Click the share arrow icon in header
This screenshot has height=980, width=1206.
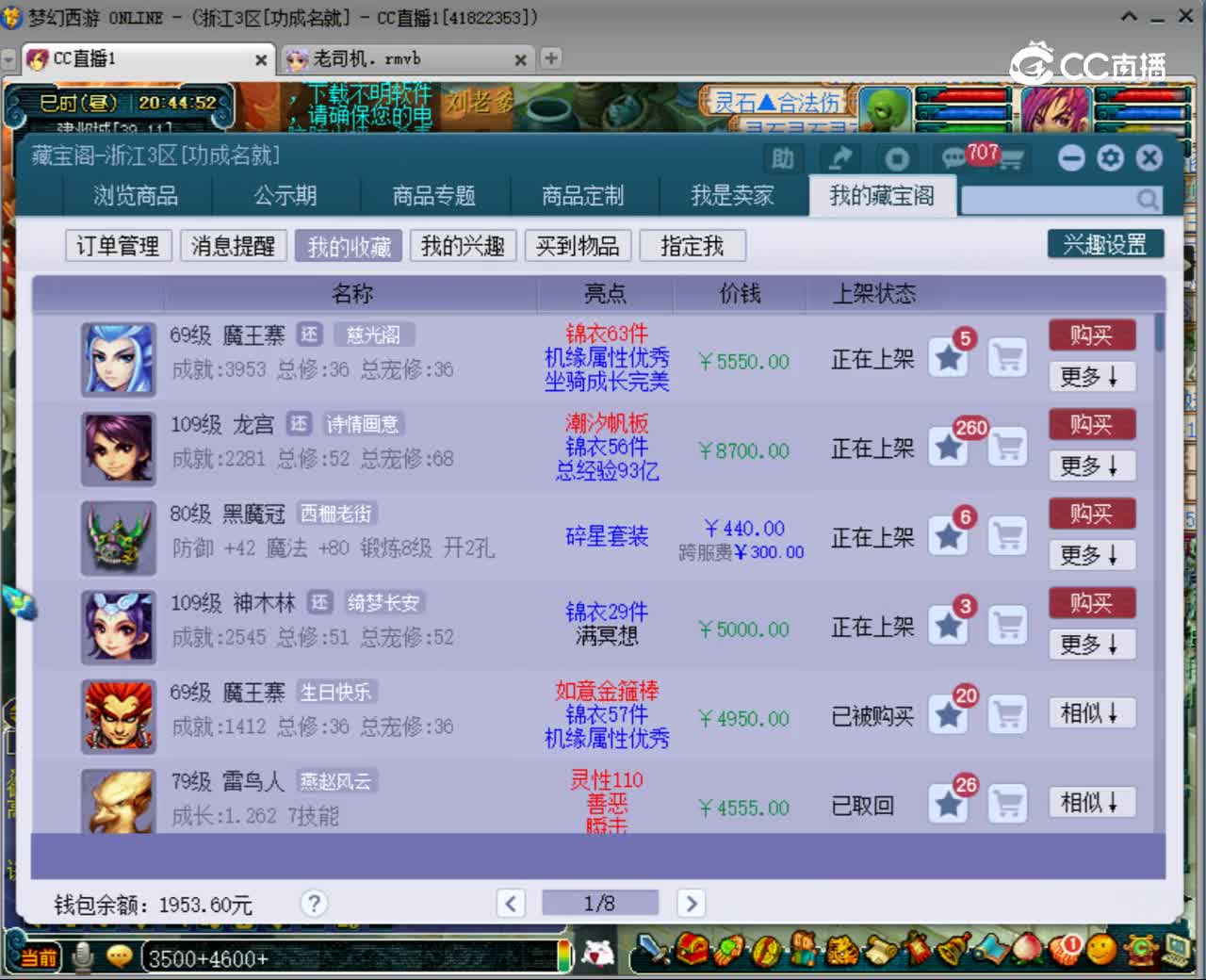[x=839, y=158]
